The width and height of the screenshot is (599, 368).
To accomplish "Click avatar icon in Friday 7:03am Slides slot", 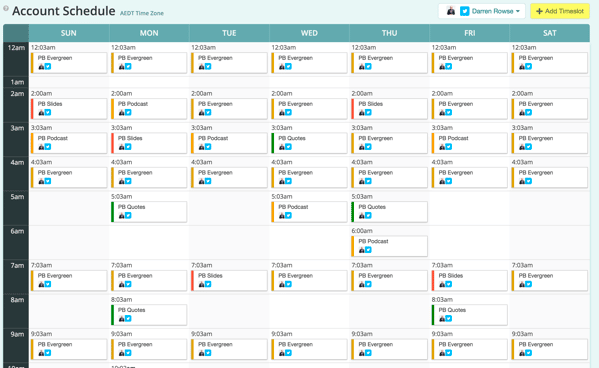I will point(442,284).
